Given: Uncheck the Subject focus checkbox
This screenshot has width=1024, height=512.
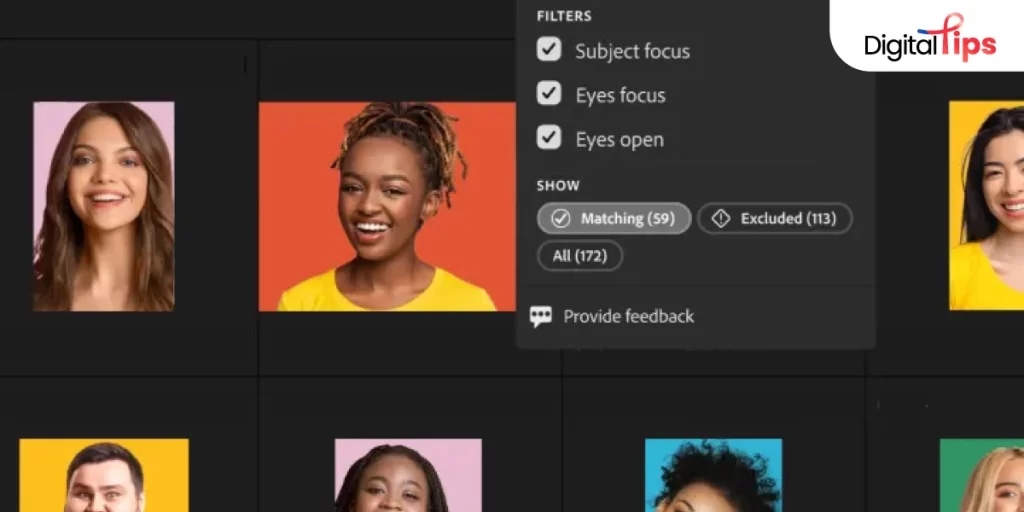Looking at the screenshot, I should (549, 49).
